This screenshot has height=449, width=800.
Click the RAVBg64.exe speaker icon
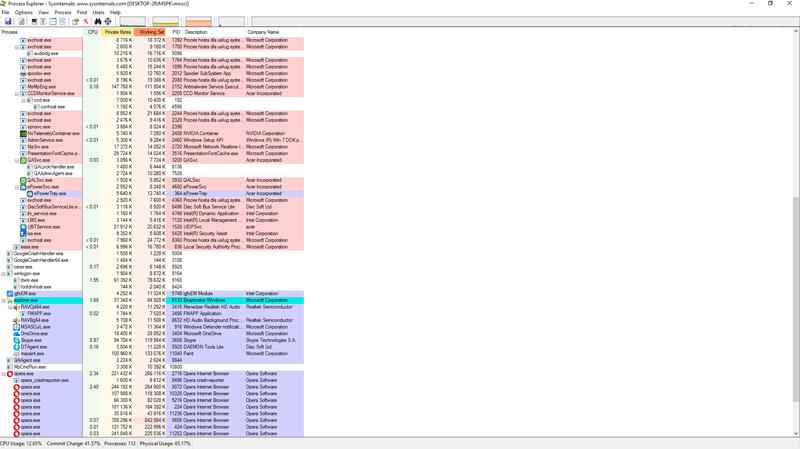(16, 320)
